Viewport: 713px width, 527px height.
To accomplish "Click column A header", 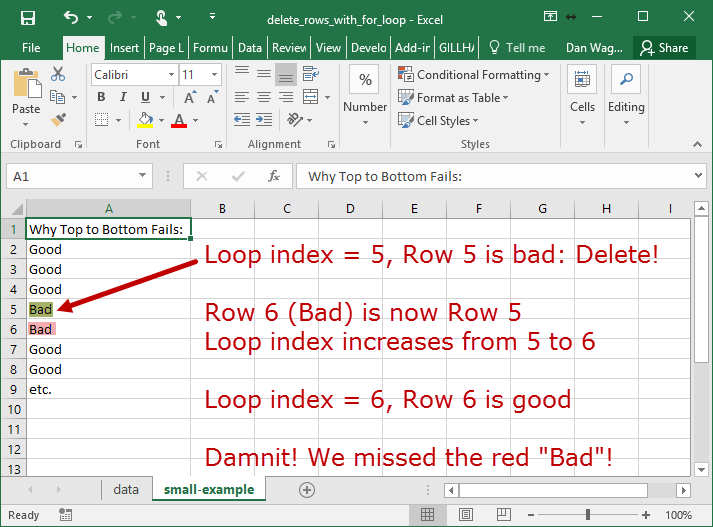I will (x=108, y=208).
